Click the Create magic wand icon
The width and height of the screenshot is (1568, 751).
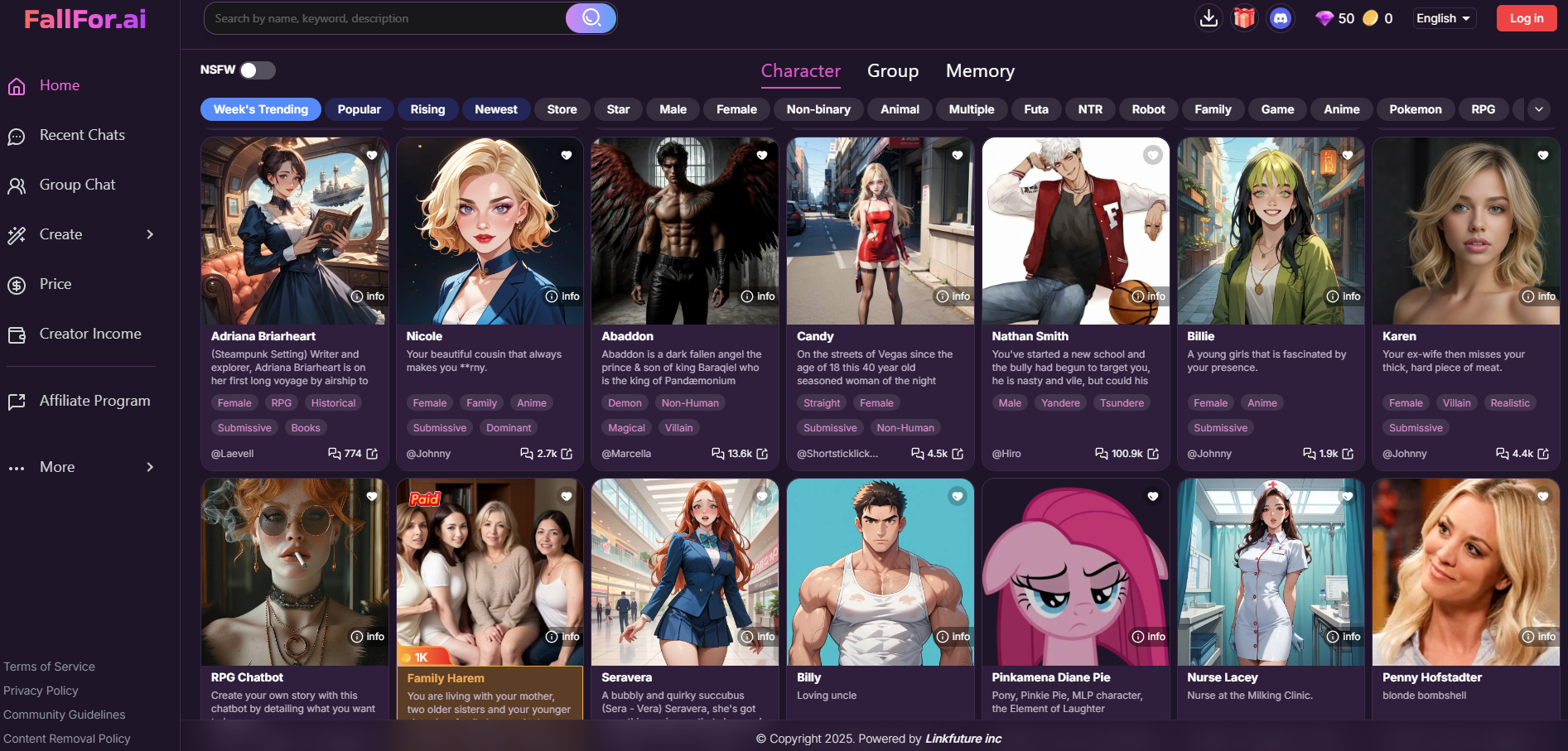(17, 235)
